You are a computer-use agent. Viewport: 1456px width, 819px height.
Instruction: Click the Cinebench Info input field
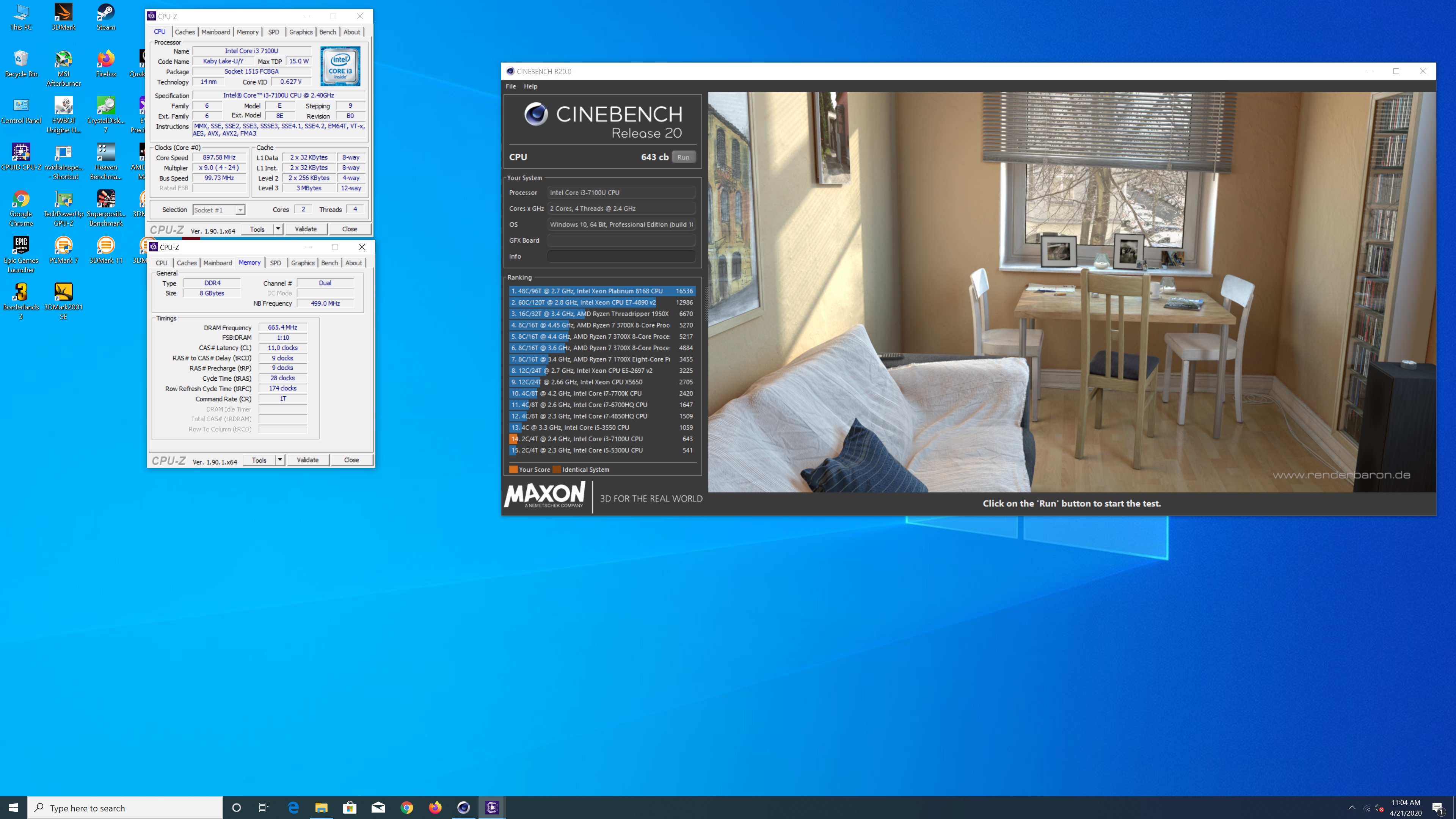tap(621, 256)
